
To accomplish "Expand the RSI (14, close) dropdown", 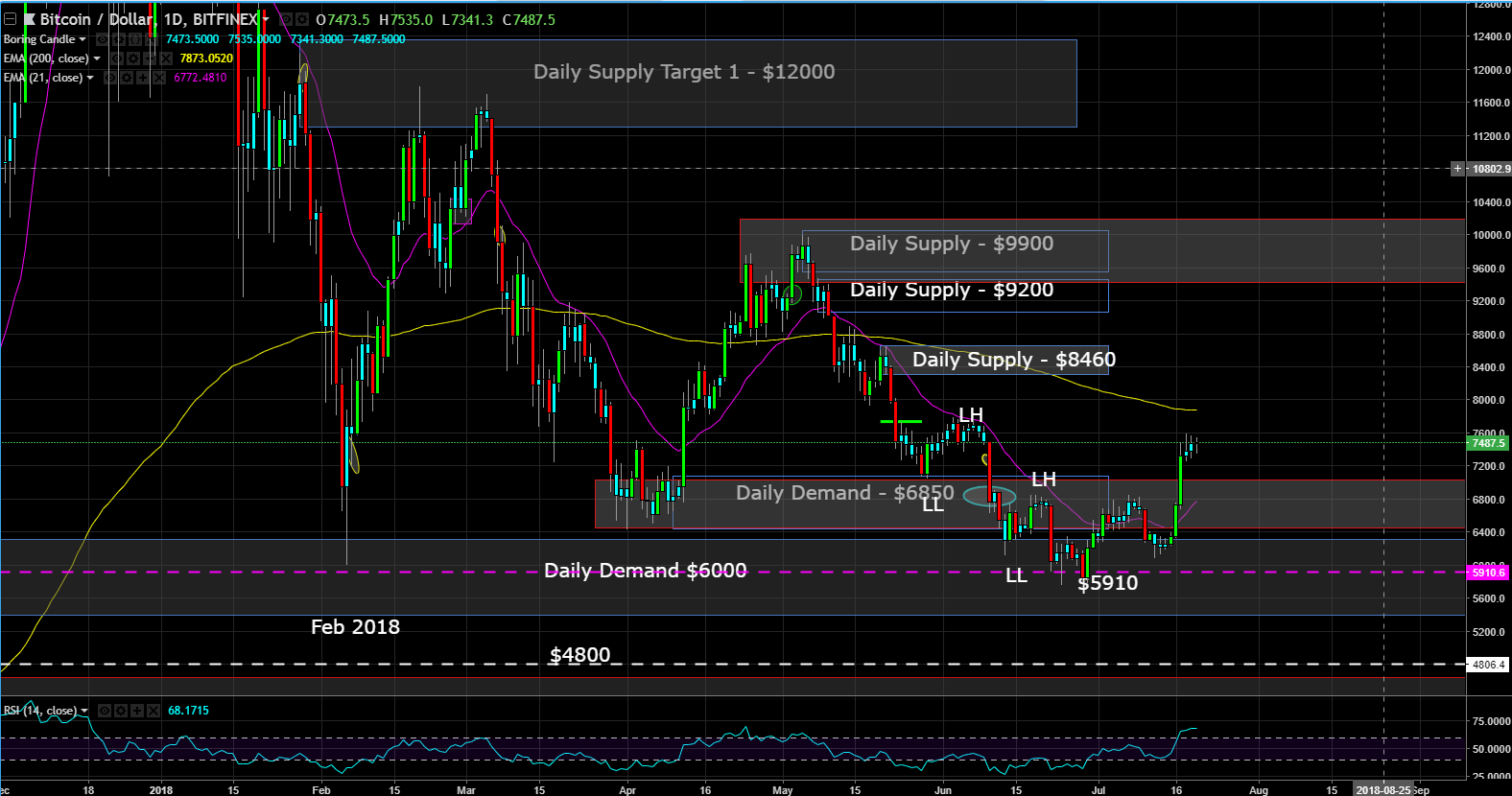I will [84, 711].
